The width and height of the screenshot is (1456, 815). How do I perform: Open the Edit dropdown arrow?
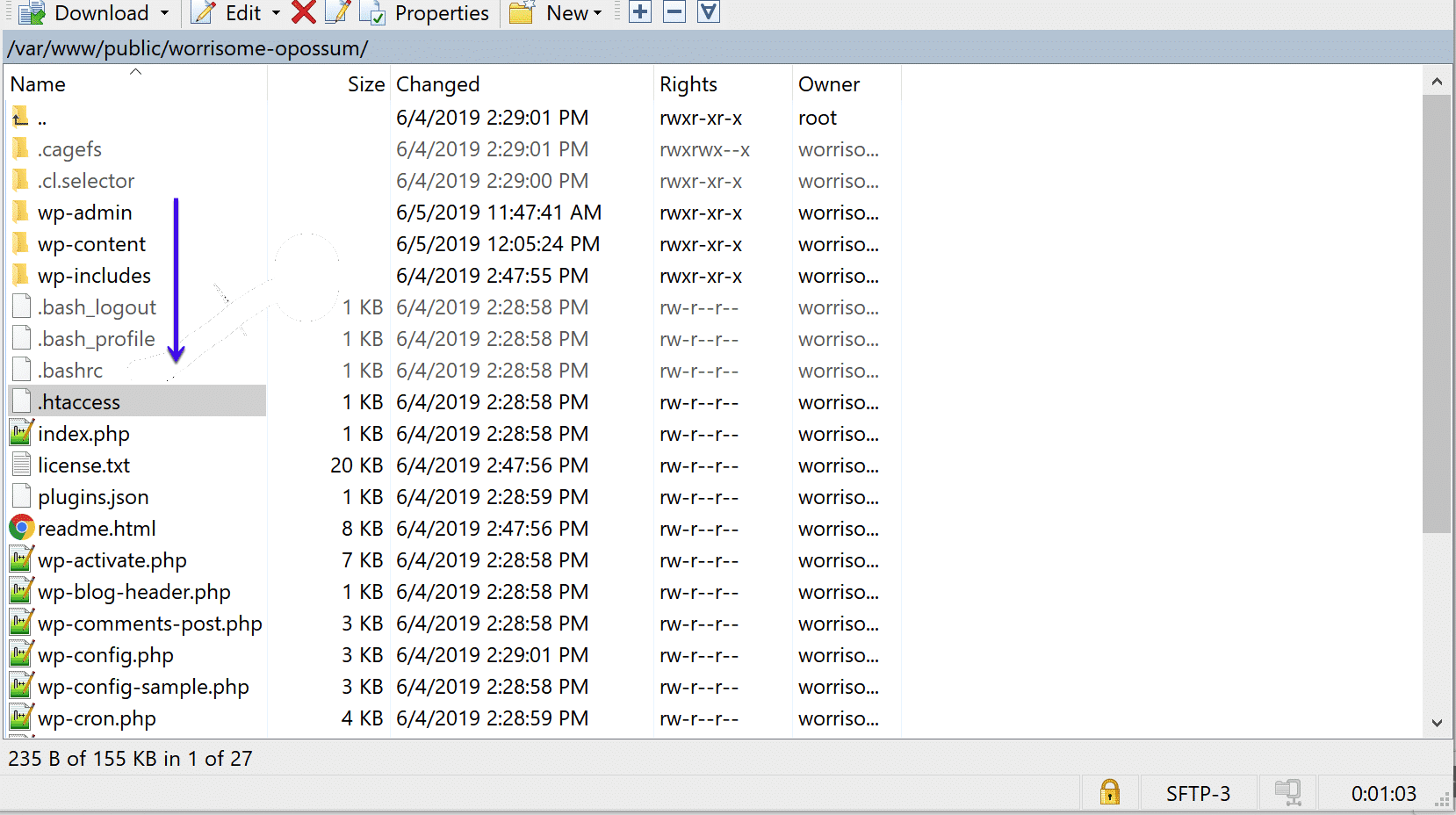pos(275,12)
